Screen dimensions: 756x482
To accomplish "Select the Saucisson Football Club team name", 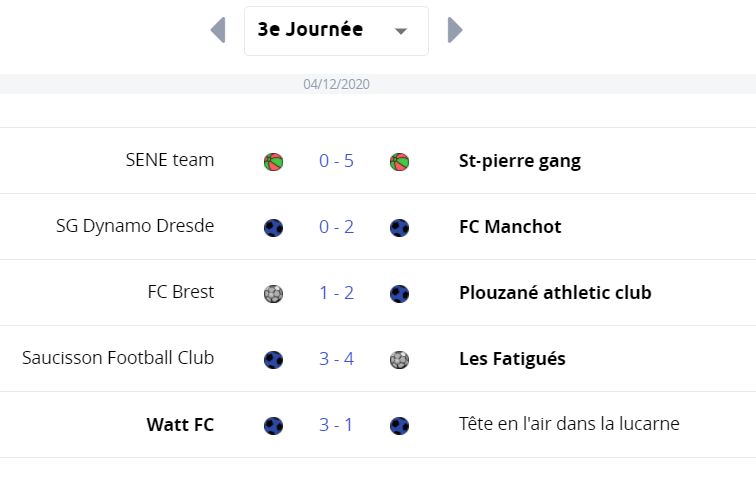I will (118, 358).
